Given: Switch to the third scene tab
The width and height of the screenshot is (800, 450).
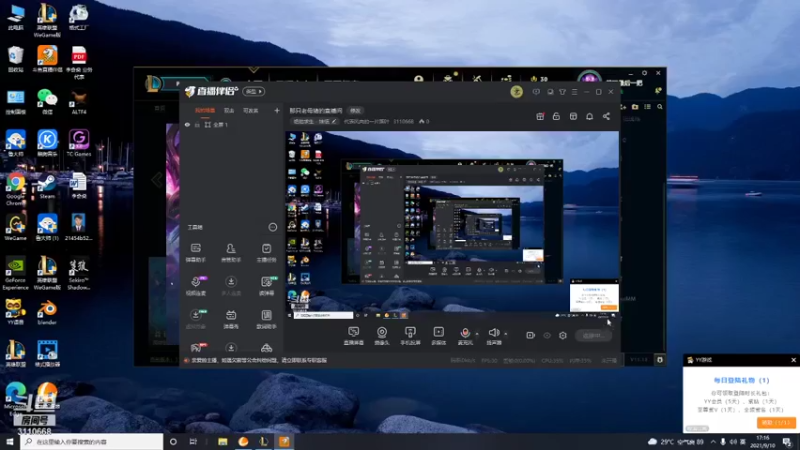Looking at the screenshot, I should (251, 111).
